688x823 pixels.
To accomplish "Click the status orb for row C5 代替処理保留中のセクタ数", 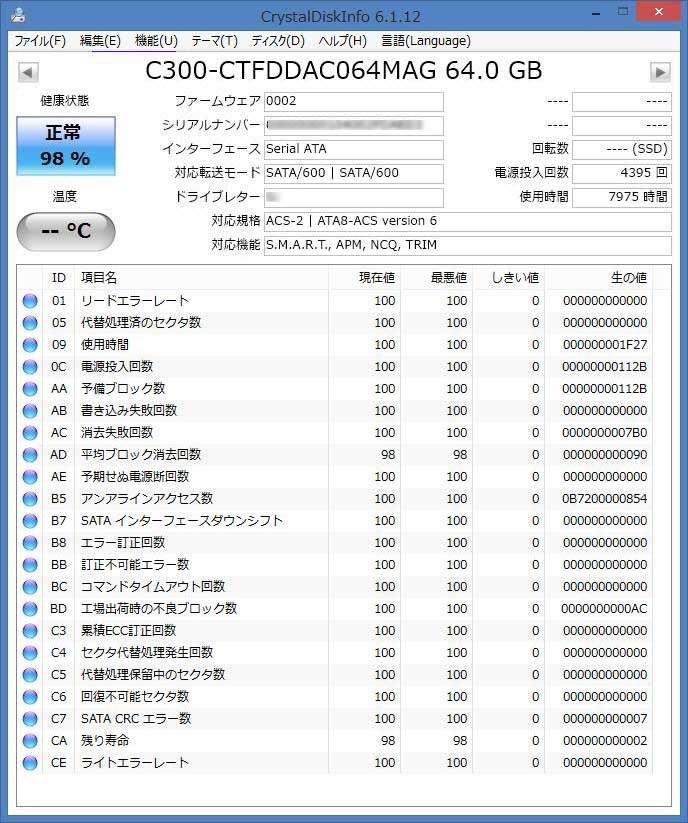I will click(30, 675).
